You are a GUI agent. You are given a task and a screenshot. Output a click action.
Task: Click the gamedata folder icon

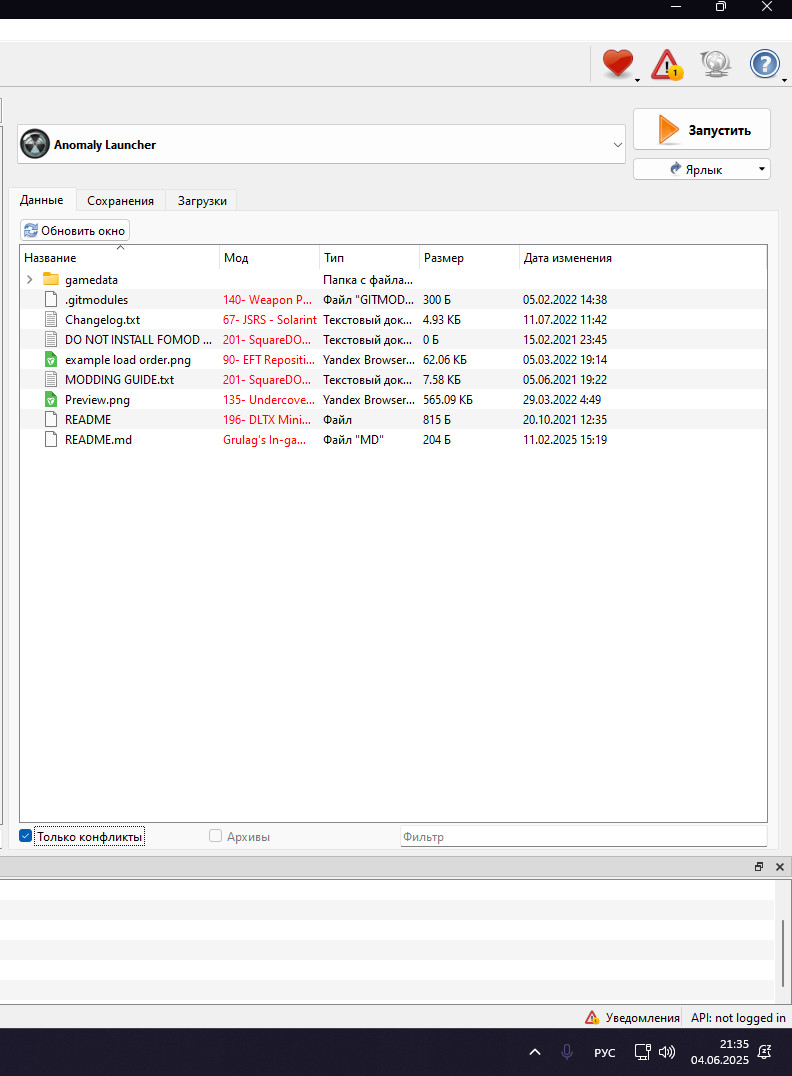pos(51,279)
